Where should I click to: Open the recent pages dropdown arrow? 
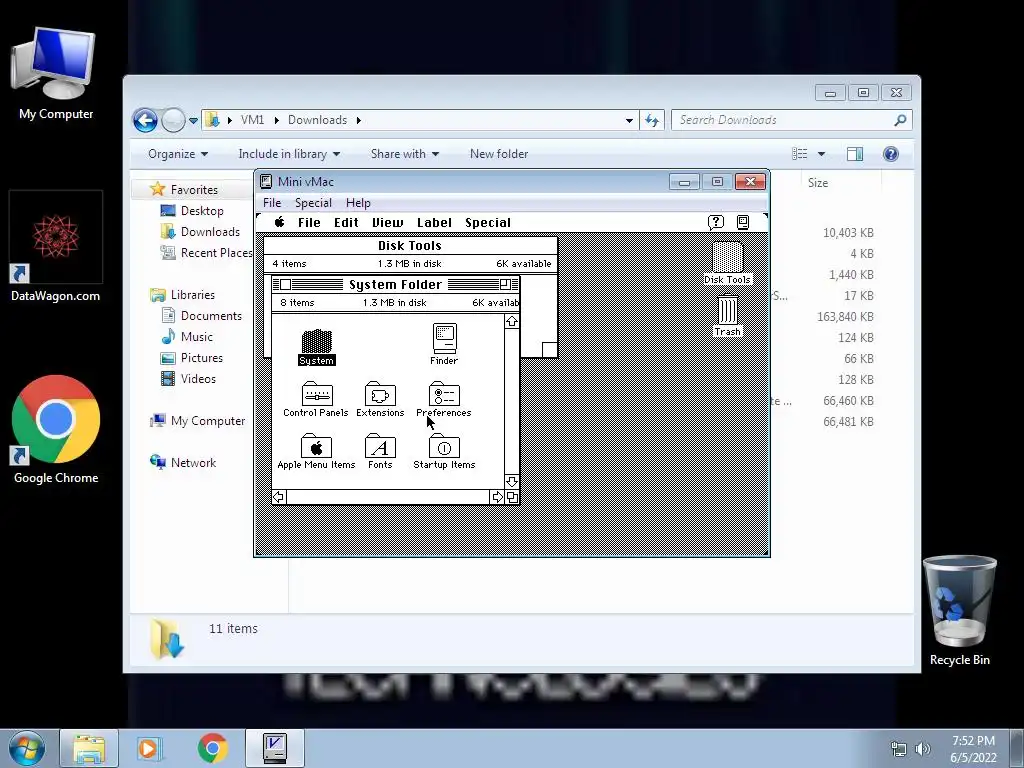click(193, 121)
